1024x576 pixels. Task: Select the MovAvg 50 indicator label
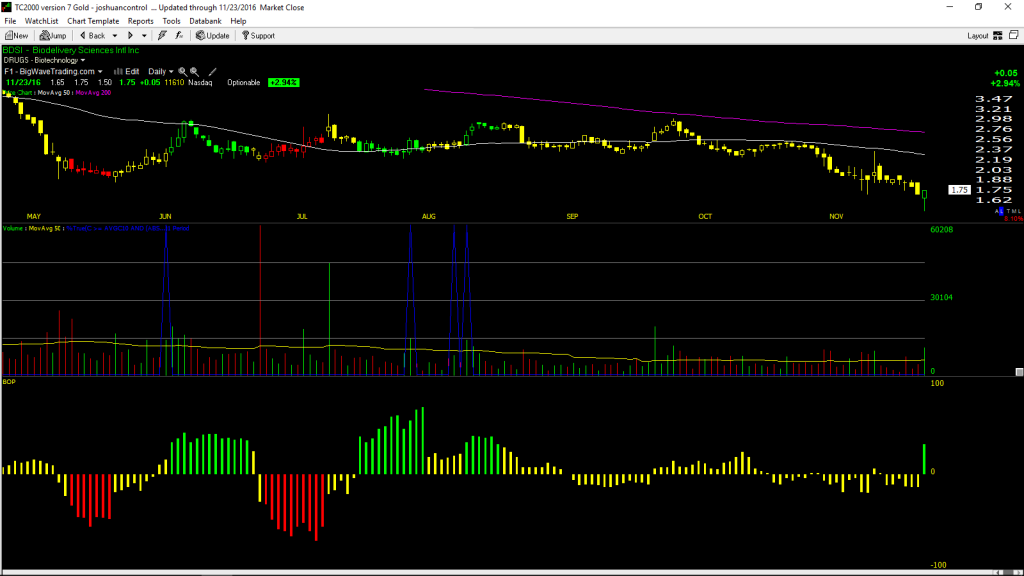coord(54,93)
